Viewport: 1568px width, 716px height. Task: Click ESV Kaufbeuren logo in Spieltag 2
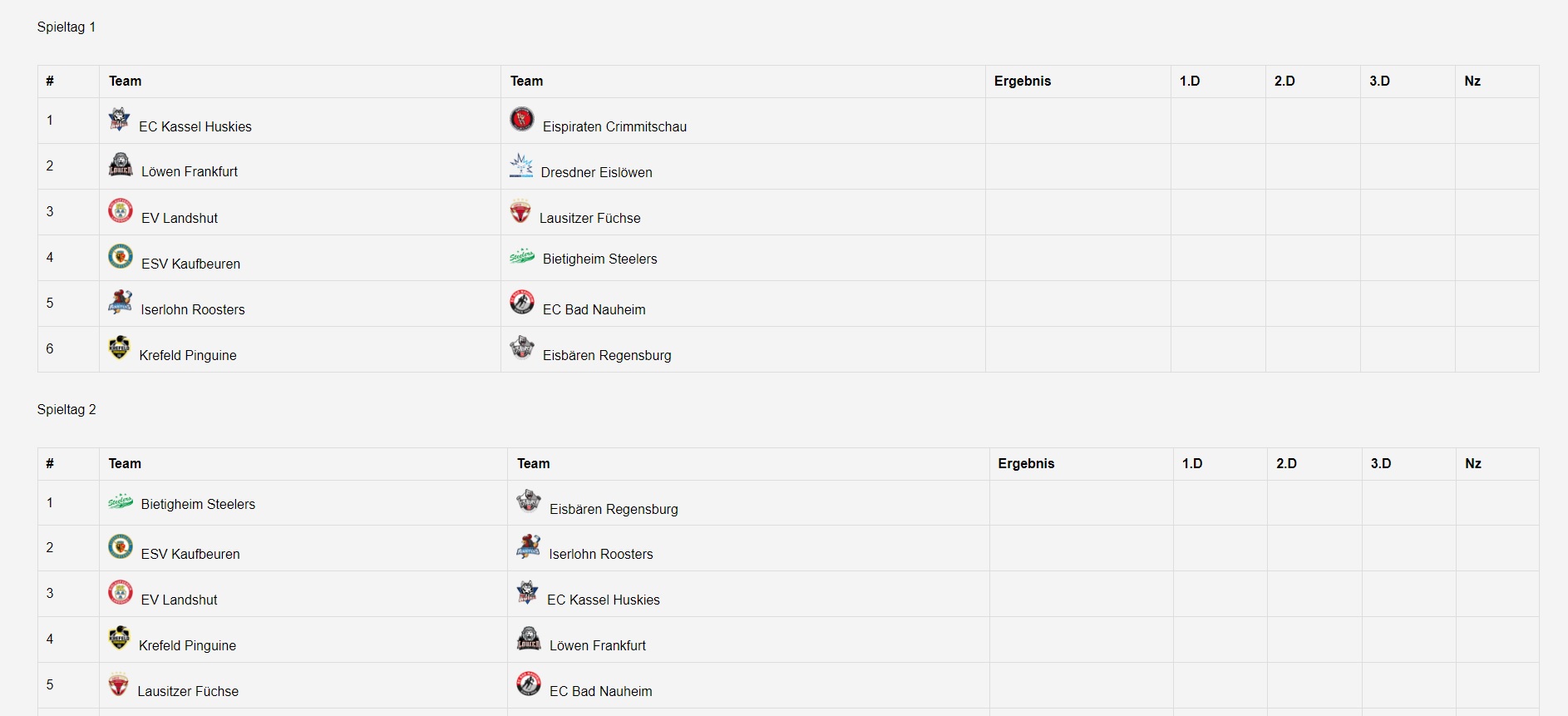coord(121,546)
